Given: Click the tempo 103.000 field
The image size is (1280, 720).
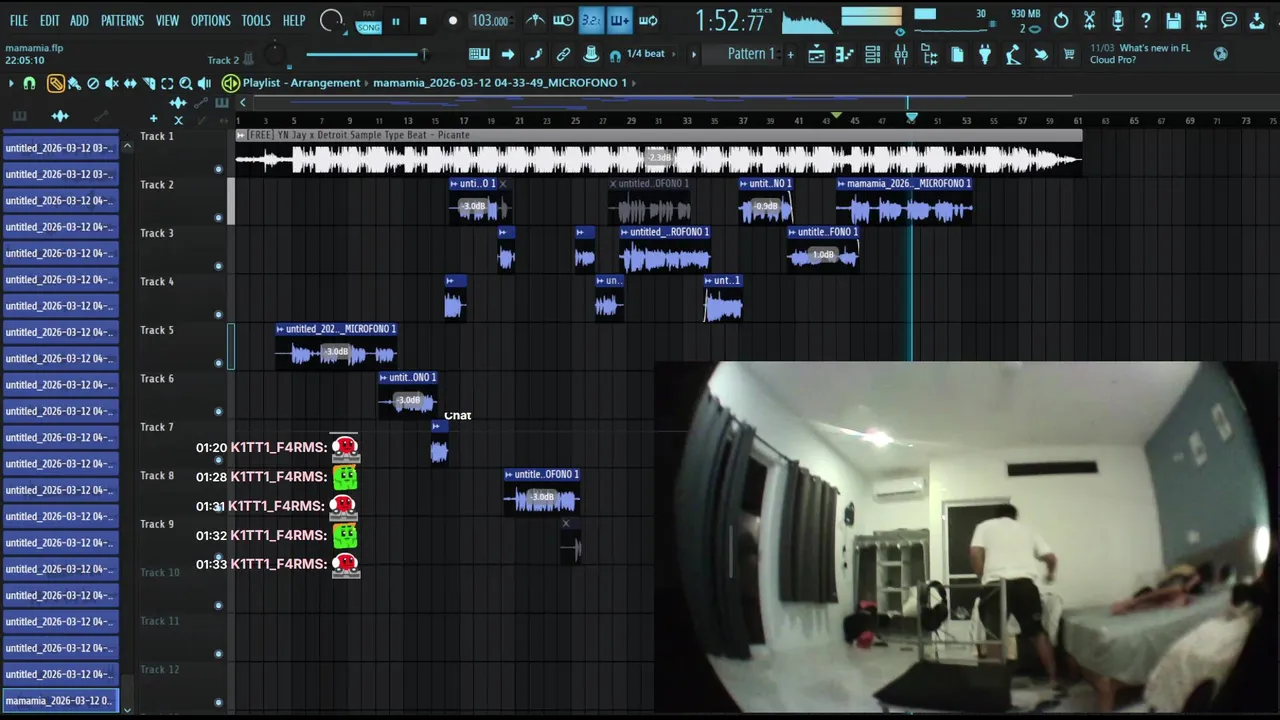Looking at the screenshot, I should 490,21.
